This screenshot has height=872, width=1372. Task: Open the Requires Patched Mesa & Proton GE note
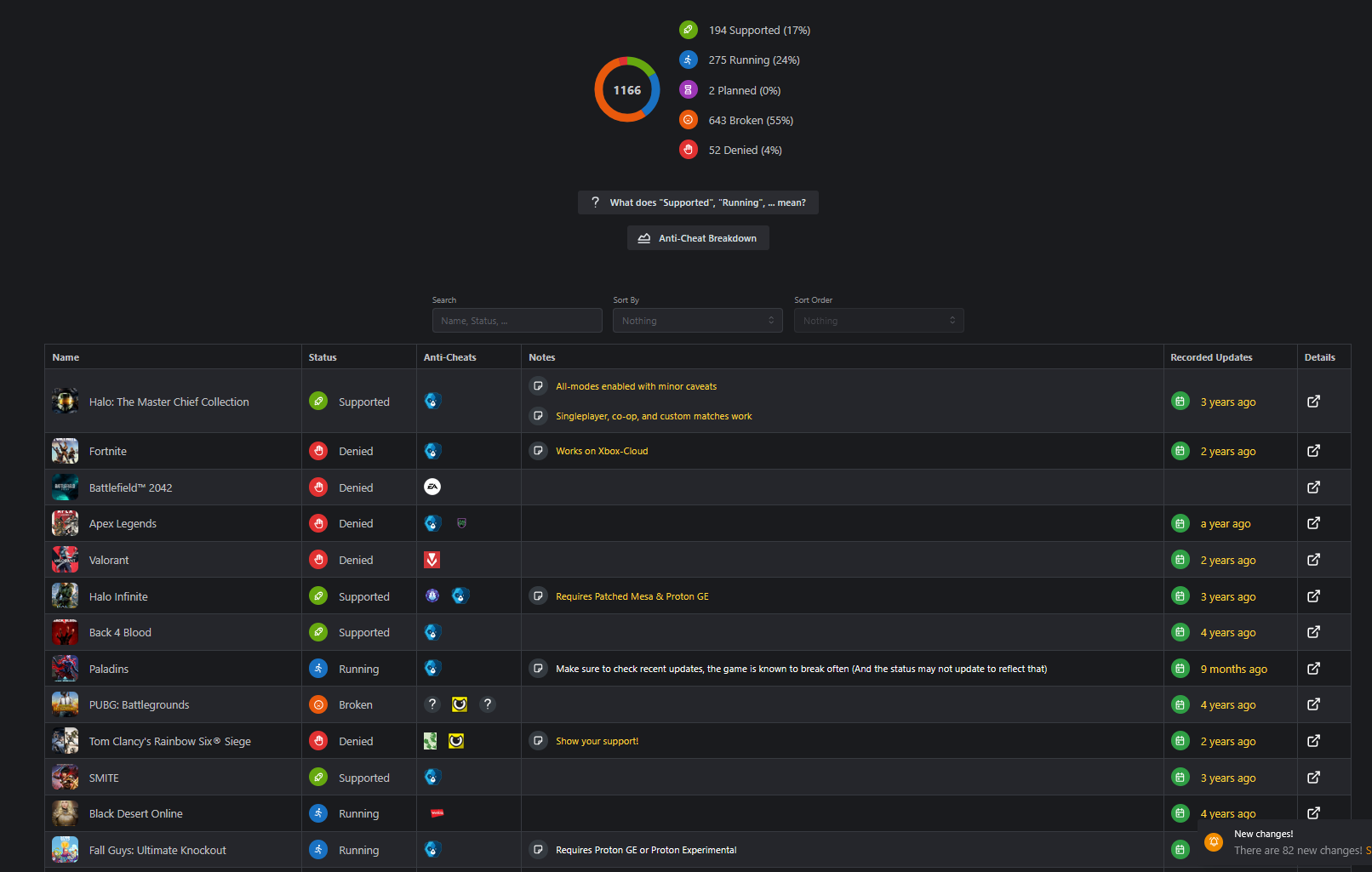click(632, 596)
